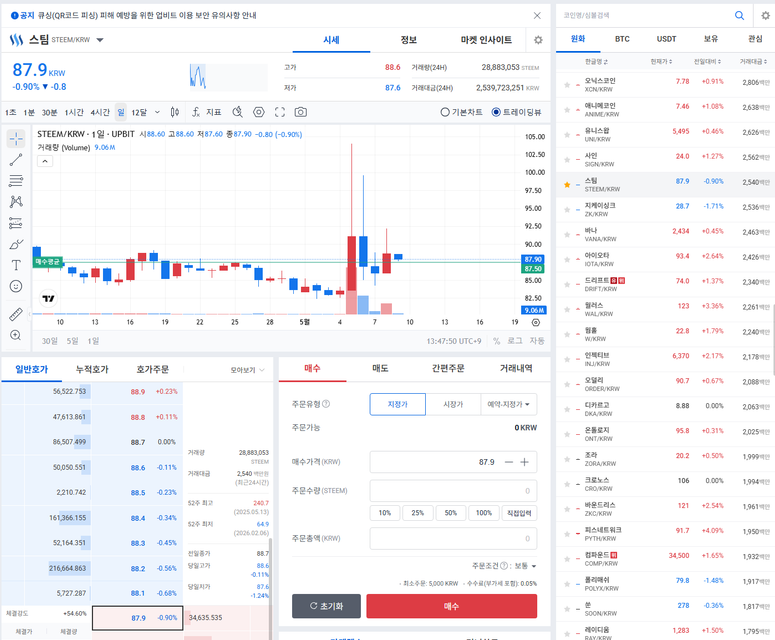This screenshot has height=640, width=775.
Task: Collapse the chart legend chevron
Action: pyautogui.click(x=45, y=161)
